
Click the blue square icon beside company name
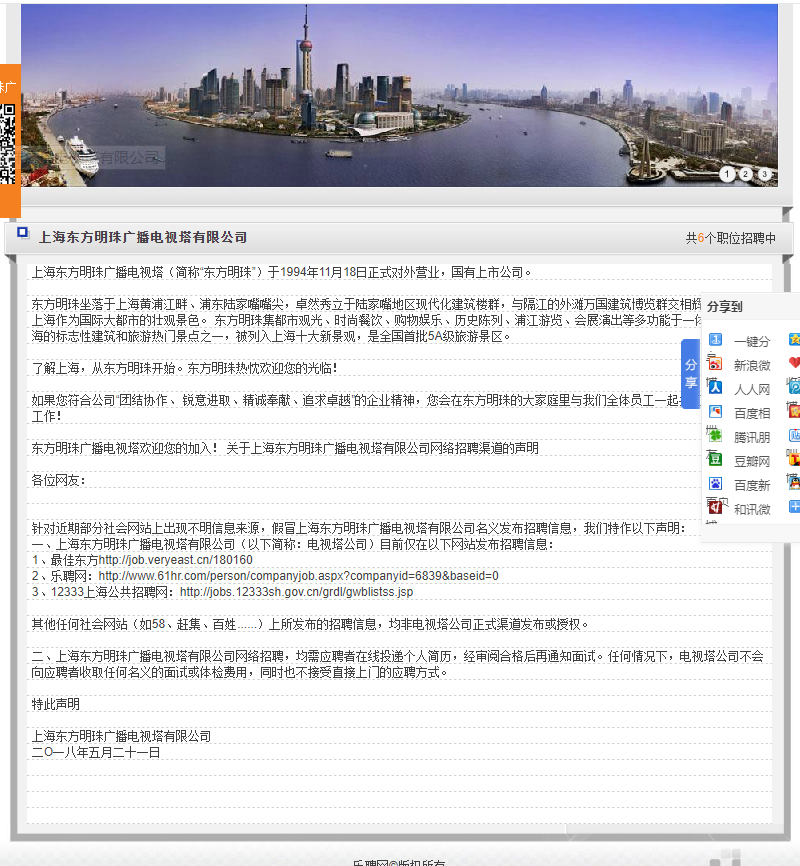point(22,235)
